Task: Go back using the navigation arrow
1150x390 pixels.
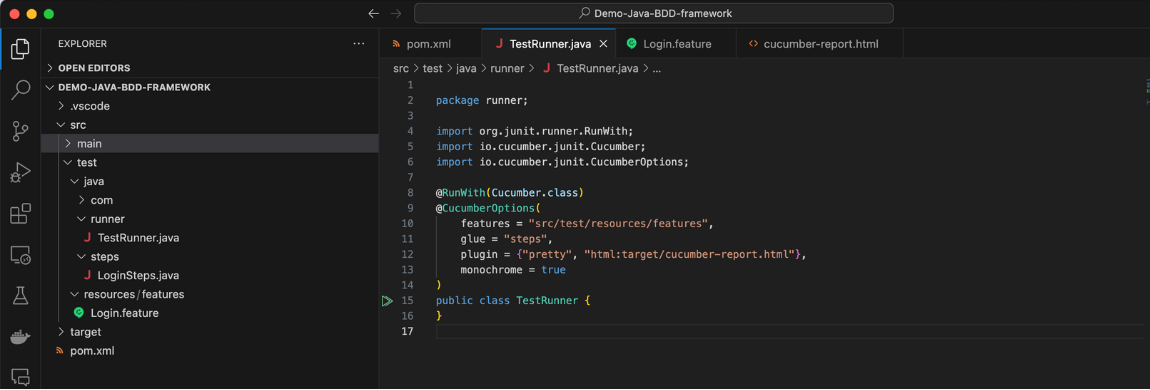Action: (374, 13)
